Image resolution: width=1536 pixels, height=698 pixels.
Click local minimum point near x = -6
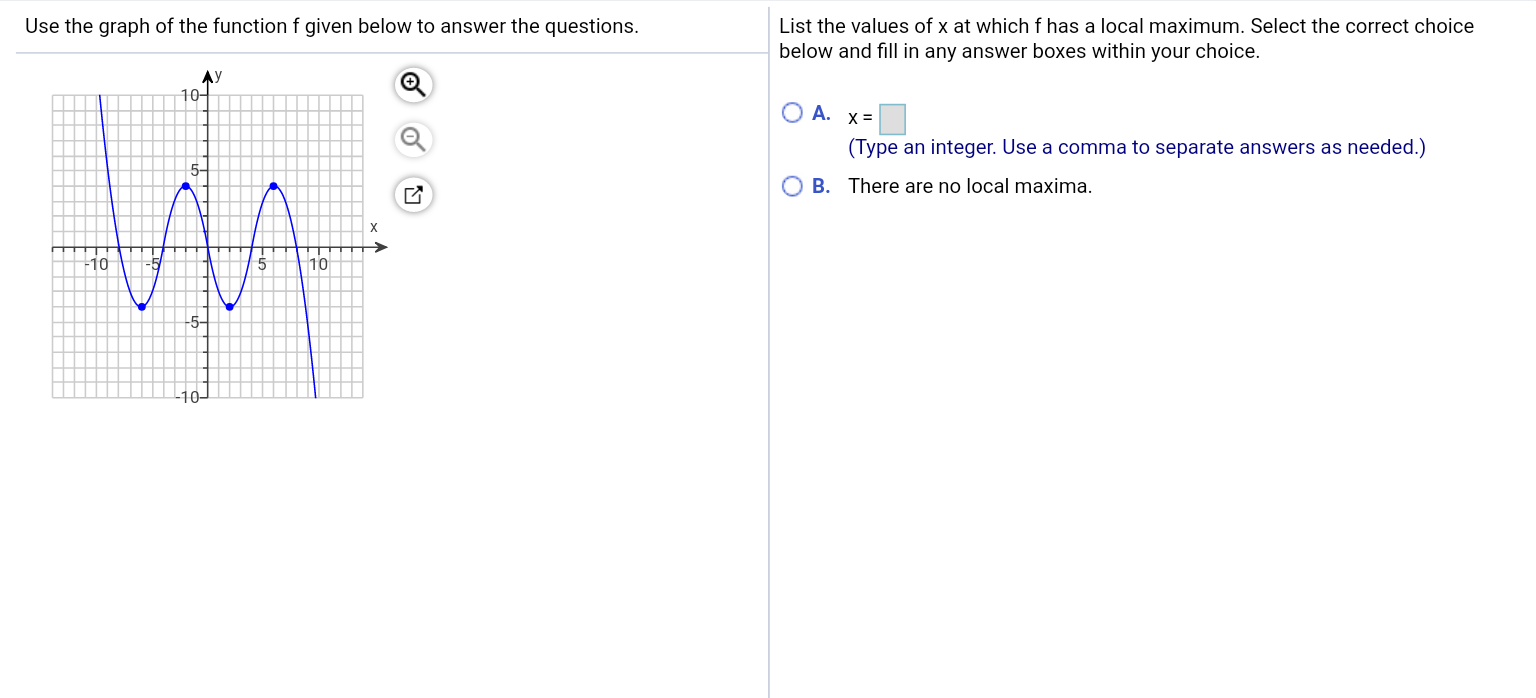click(141, 307)
